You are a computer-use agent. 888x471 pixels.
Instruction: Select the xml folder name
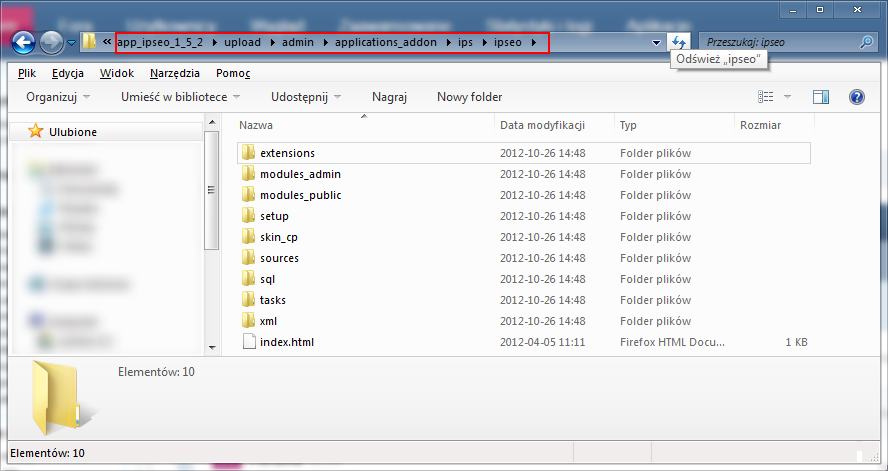pyautogui.click(x=268, y=320)
